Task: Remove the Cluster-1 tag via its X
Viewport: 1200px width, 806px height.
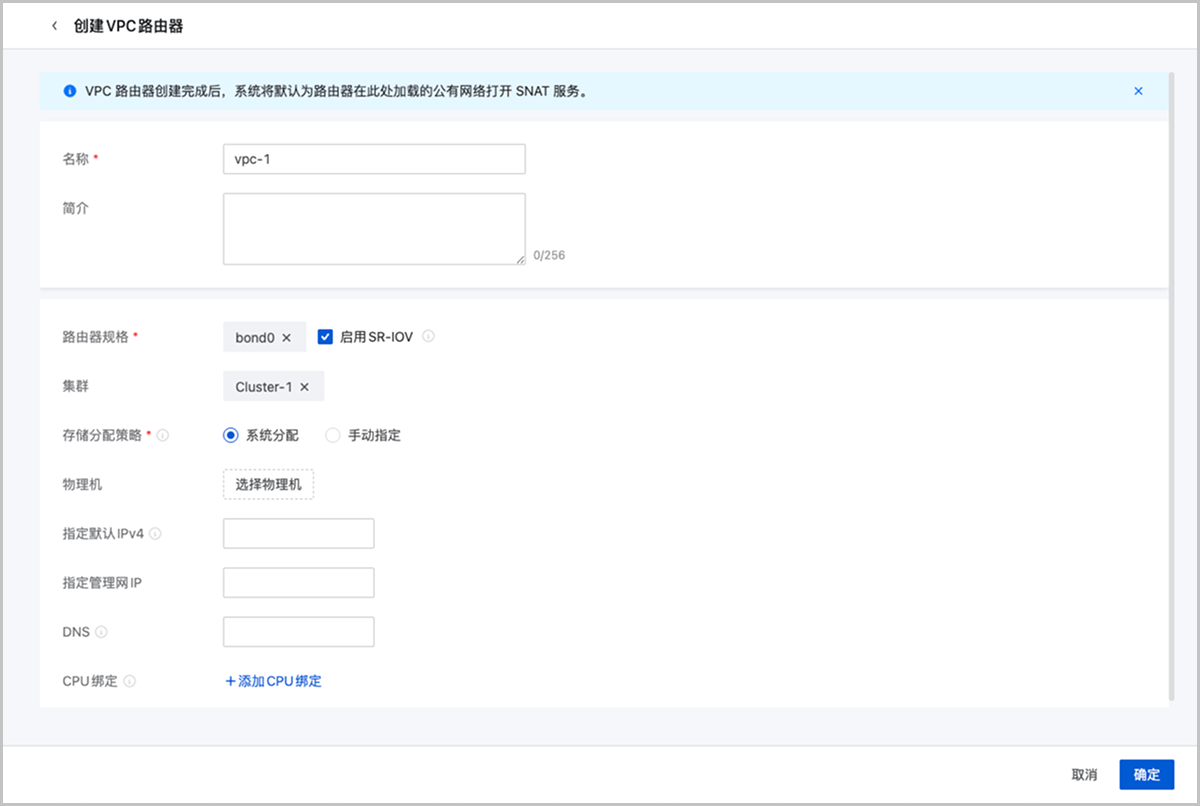Action: [x=305, y=387]
